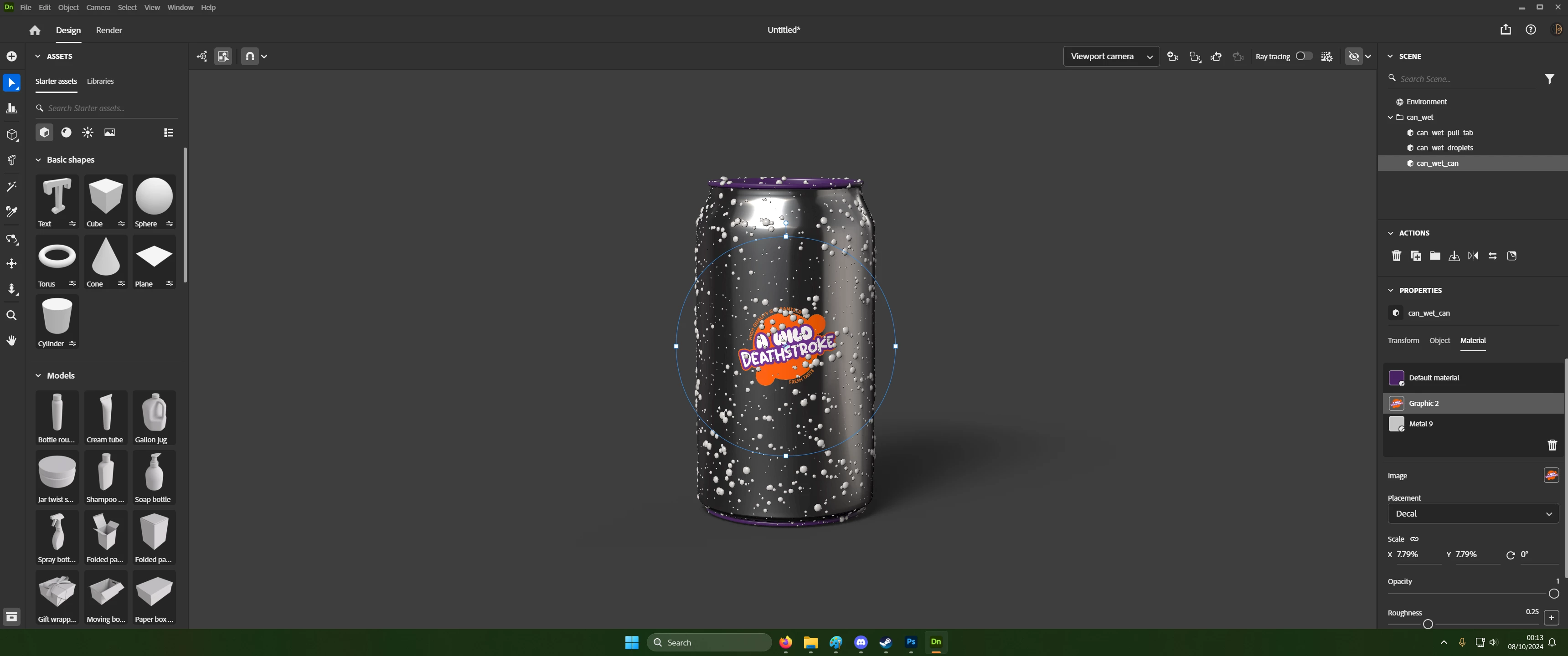Select the Magic Wand tool

[11, 187]
